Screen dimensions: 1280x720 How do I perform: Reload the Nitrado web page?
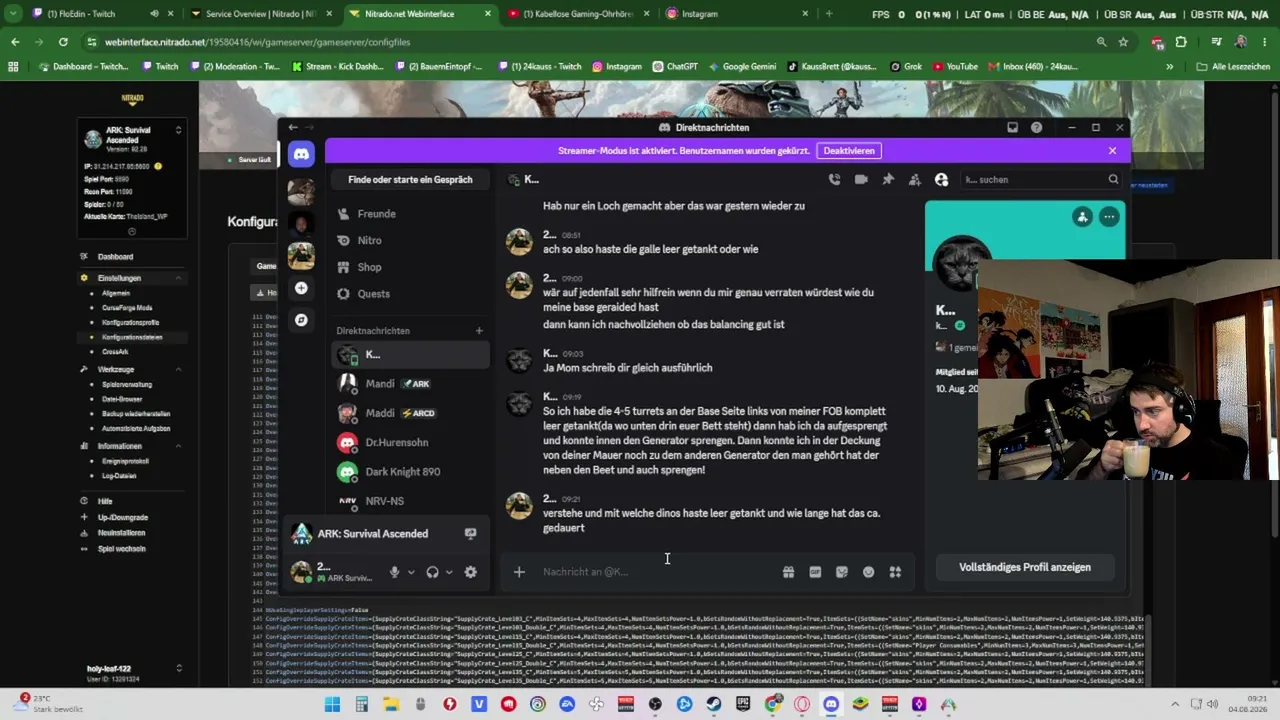click(63, 42)
